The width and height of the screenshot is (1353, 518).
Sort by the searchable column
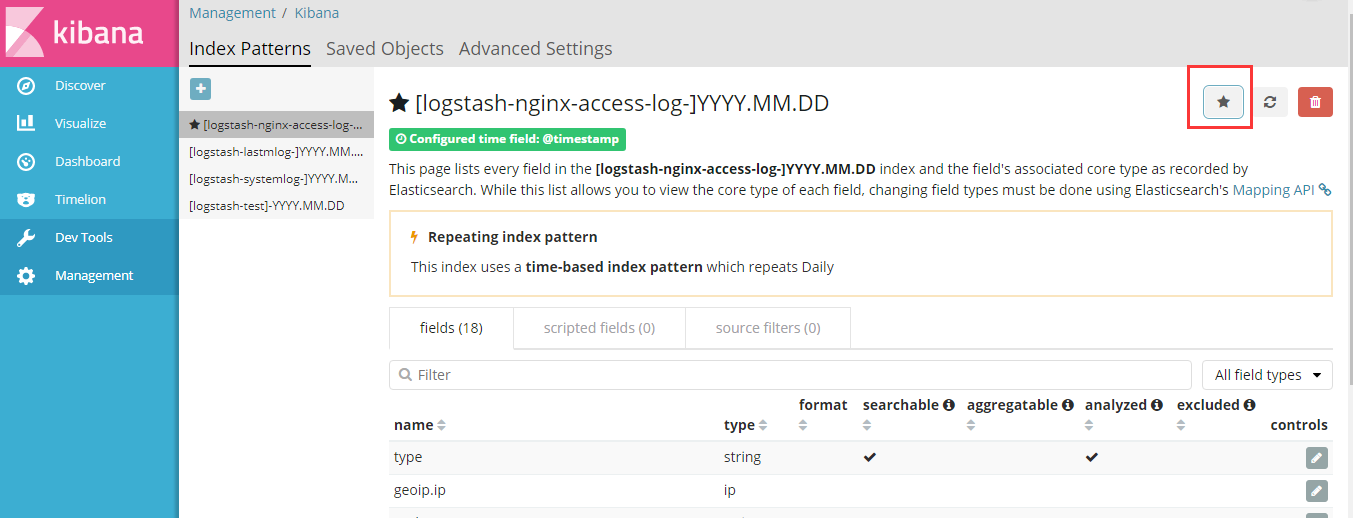[x=868, y=426]
